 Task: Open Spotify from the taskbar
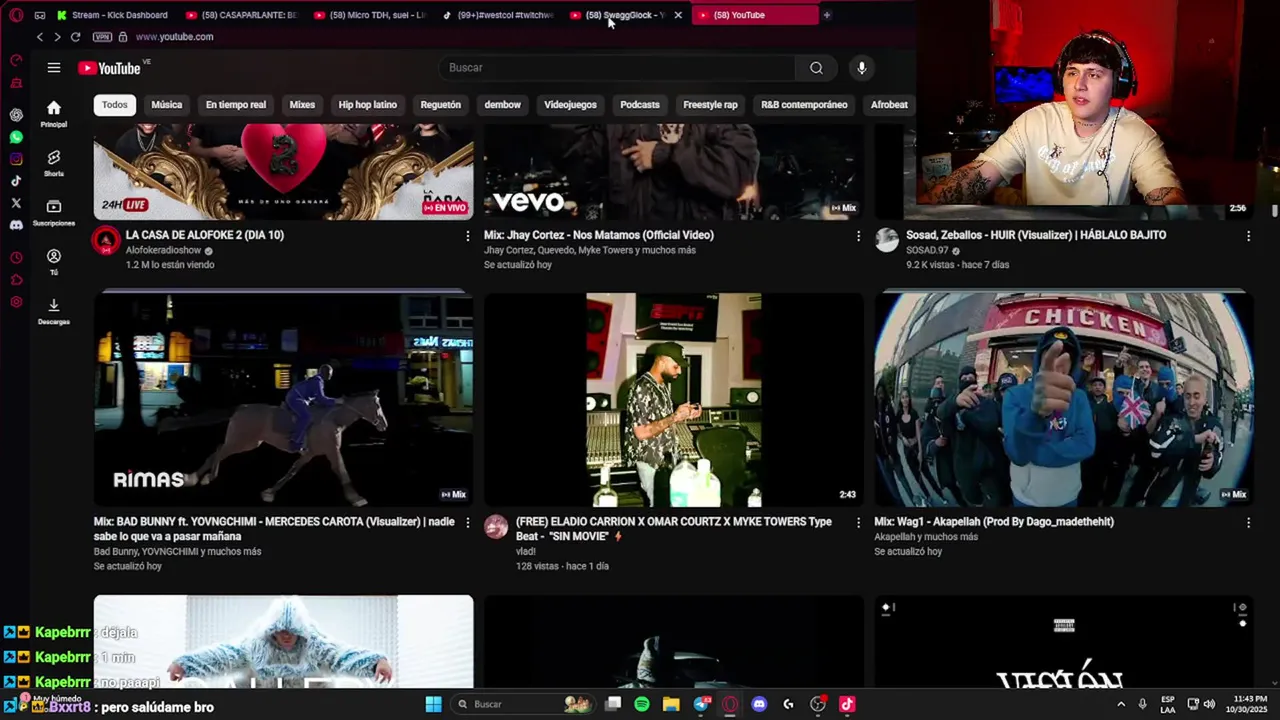tap(642, 704)
